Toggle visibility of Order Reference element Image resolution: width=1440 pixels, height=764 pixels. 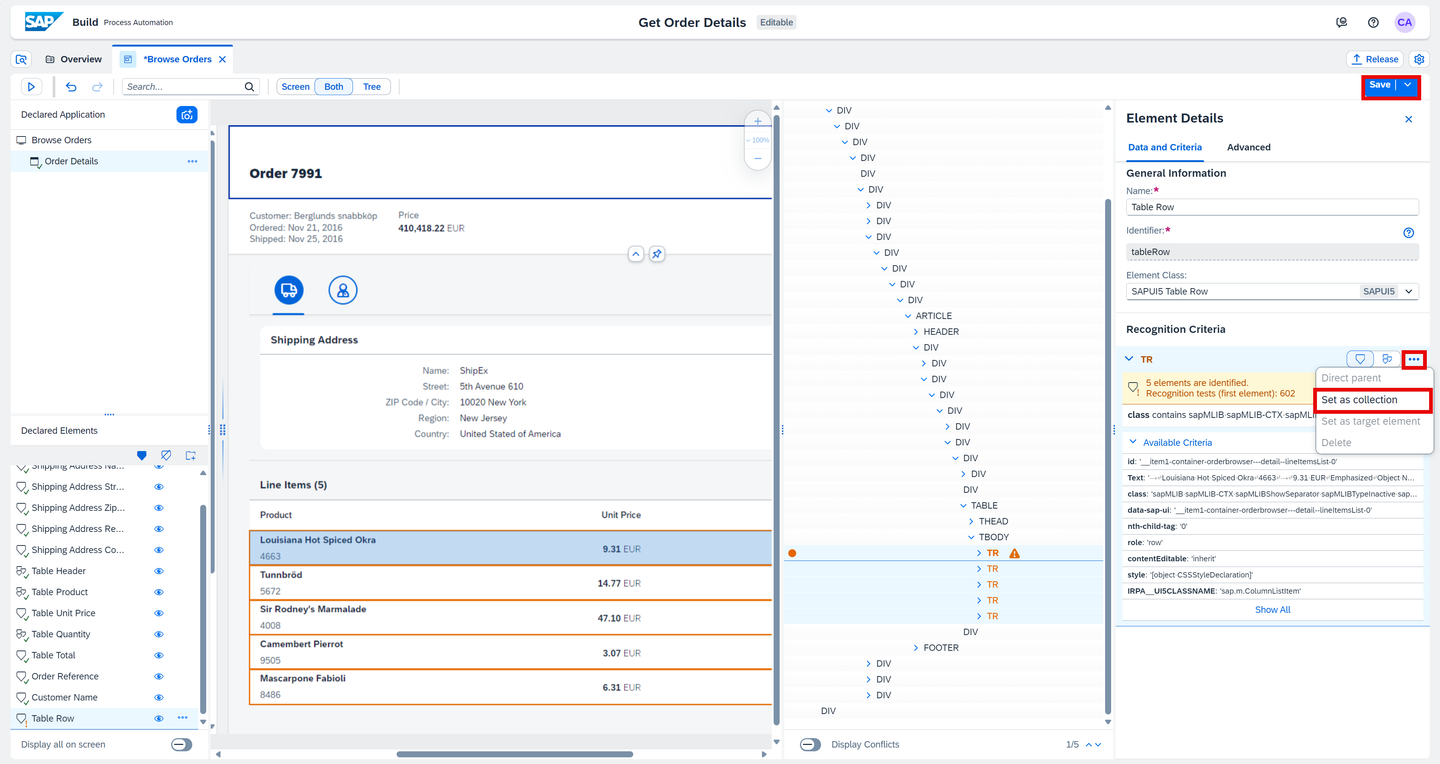[x=158, y=676]
